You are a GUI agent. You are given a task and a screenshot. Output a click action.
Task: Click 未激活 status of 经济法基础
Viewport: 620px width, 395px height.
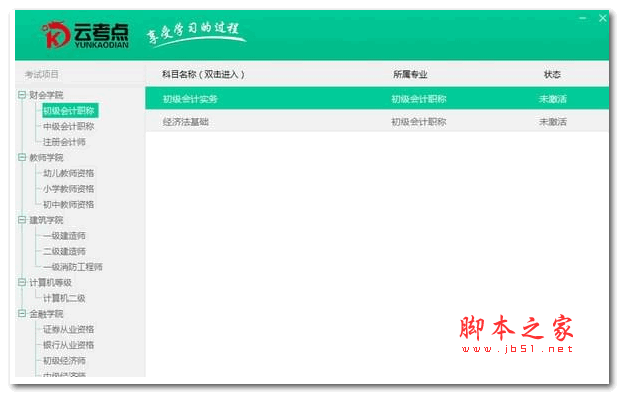tap(552, 122)
